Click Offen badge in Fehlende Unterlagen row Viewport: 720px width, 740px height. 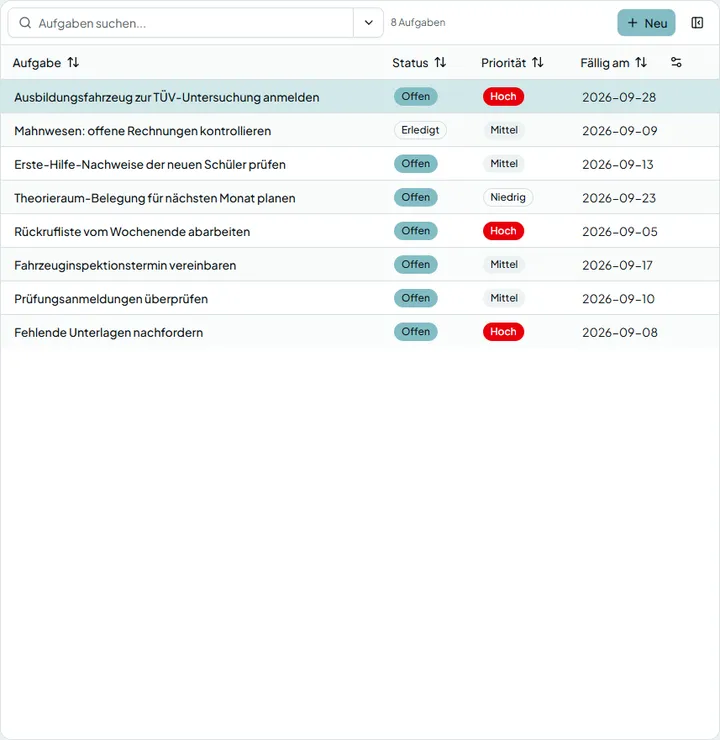point(416,332)
